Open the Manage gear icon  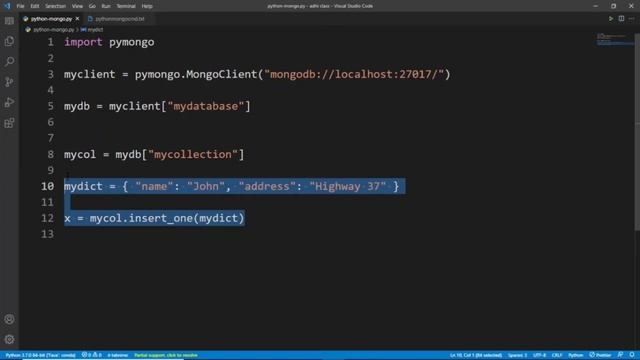[x=9, y=339]
